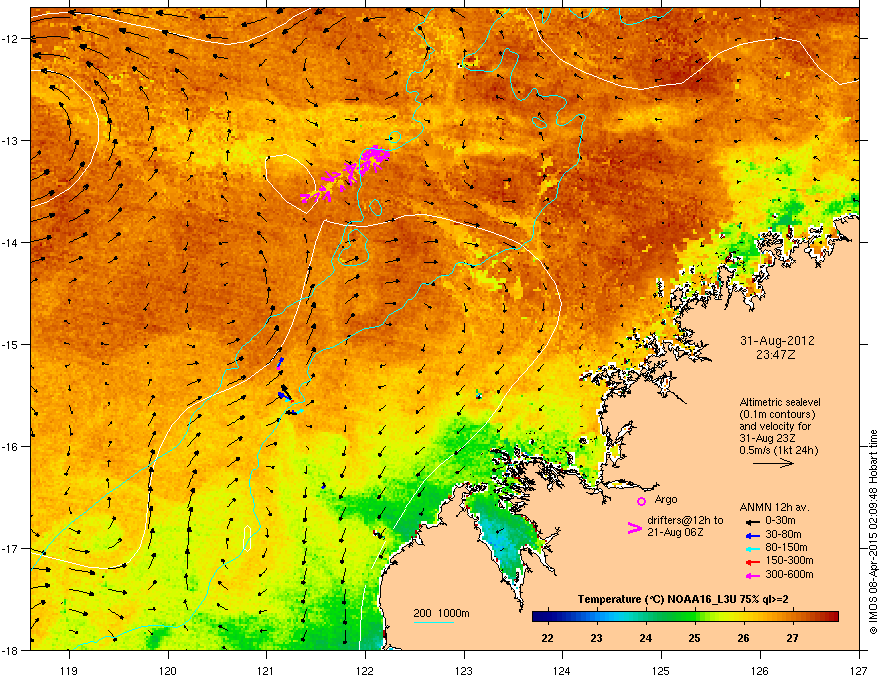
Task: Click the longitude axis label 121
Action: (266, 670)
